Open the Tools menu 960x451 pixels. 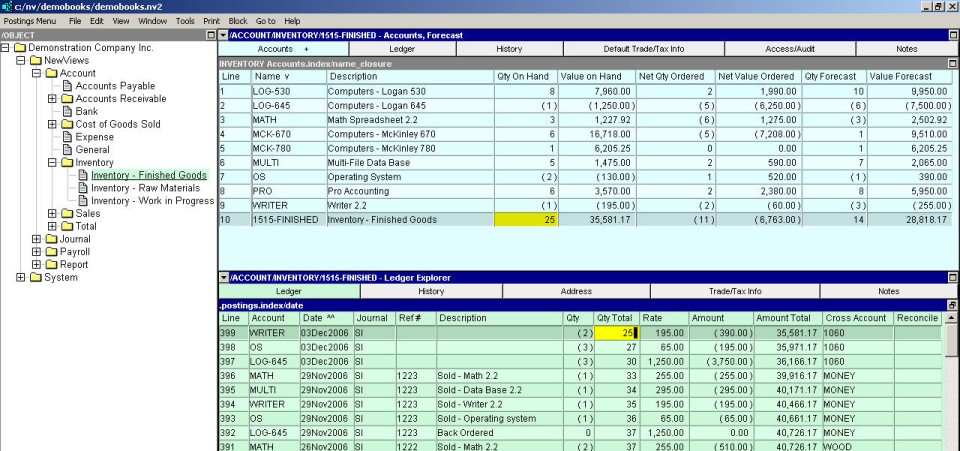[185, 20]
